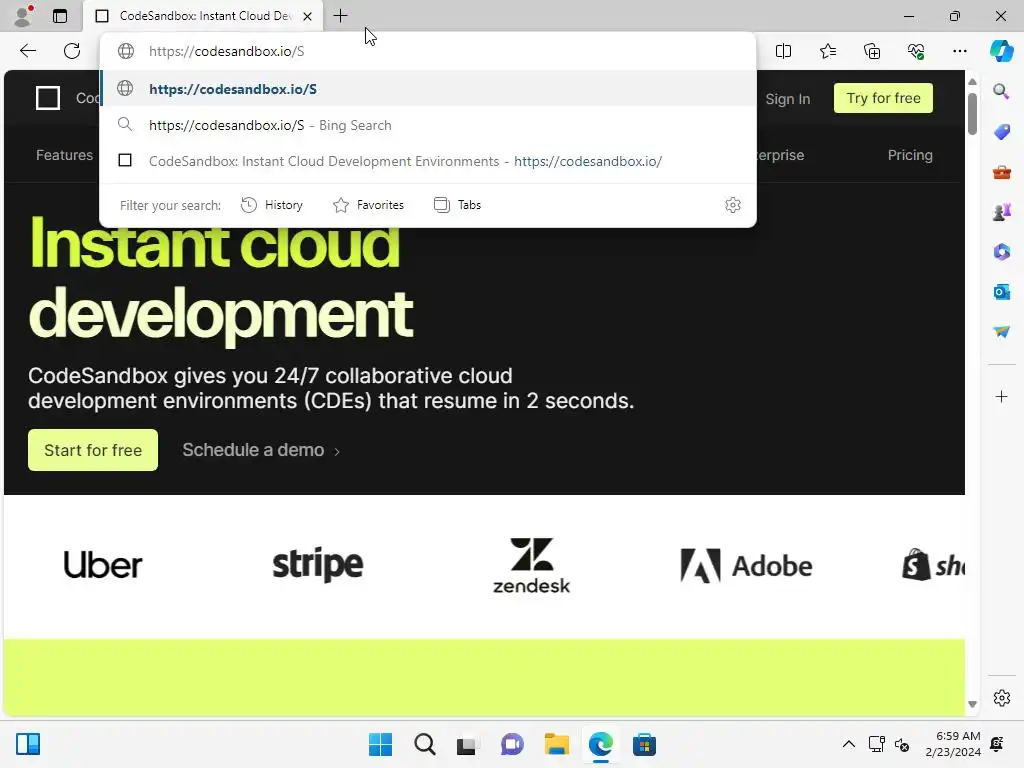Open File Explorer on taskbar
The width and height of the screenshot is (1024, 768).
tap(556, 744)
